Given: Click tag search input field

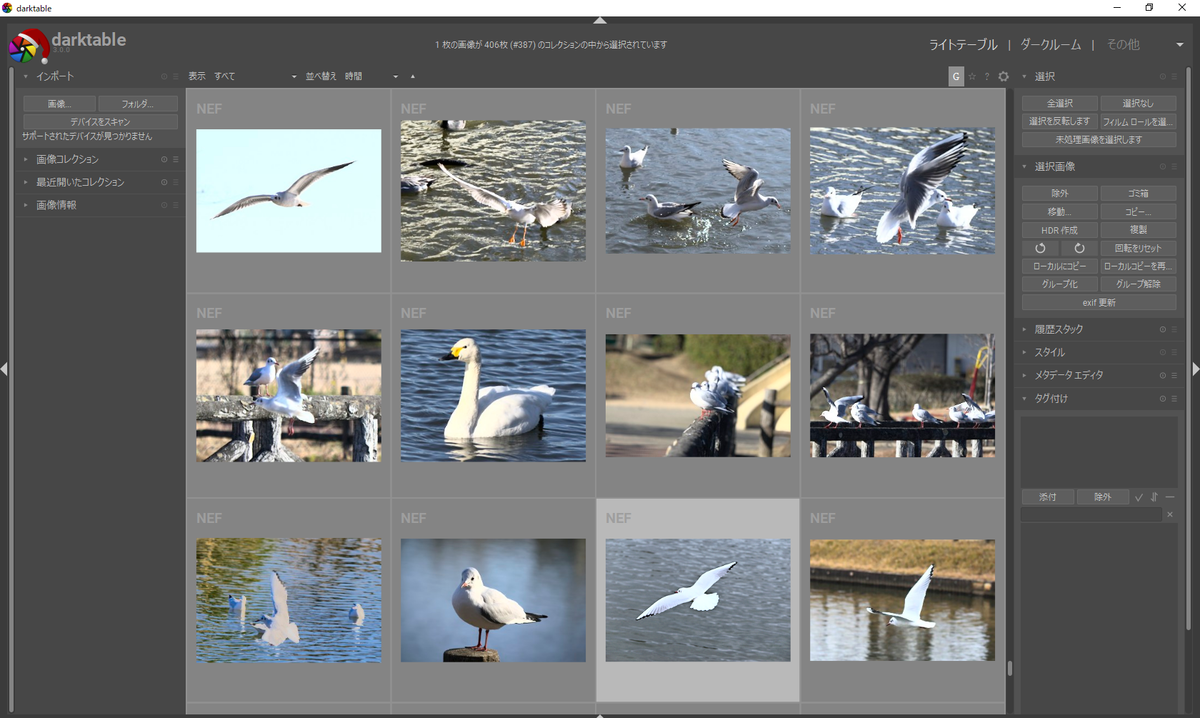Looking at the screenshot, I should click(1092, 514).
